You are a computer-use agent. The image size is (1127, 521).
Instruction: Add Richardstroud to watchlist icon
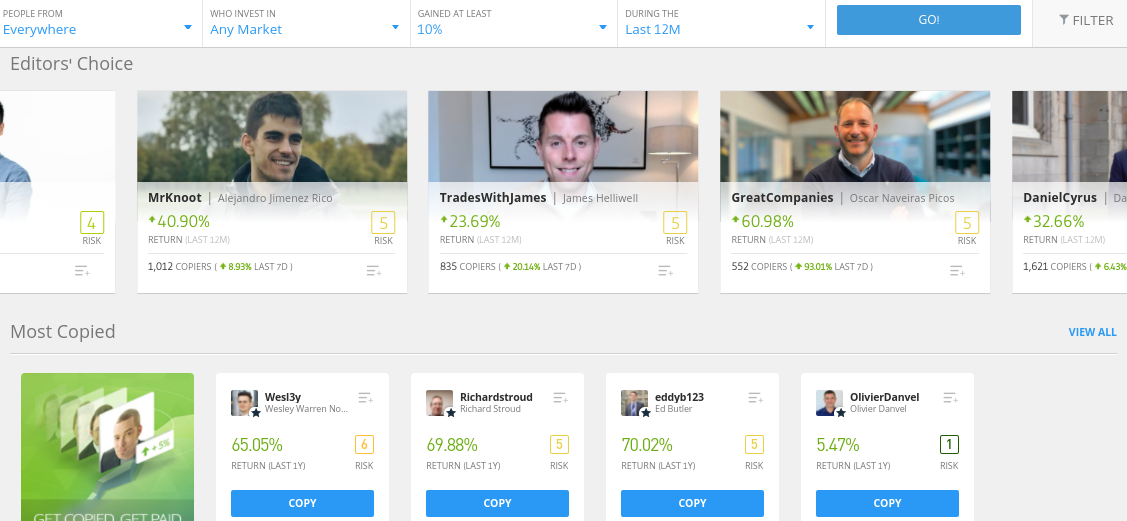coord(561,397)
